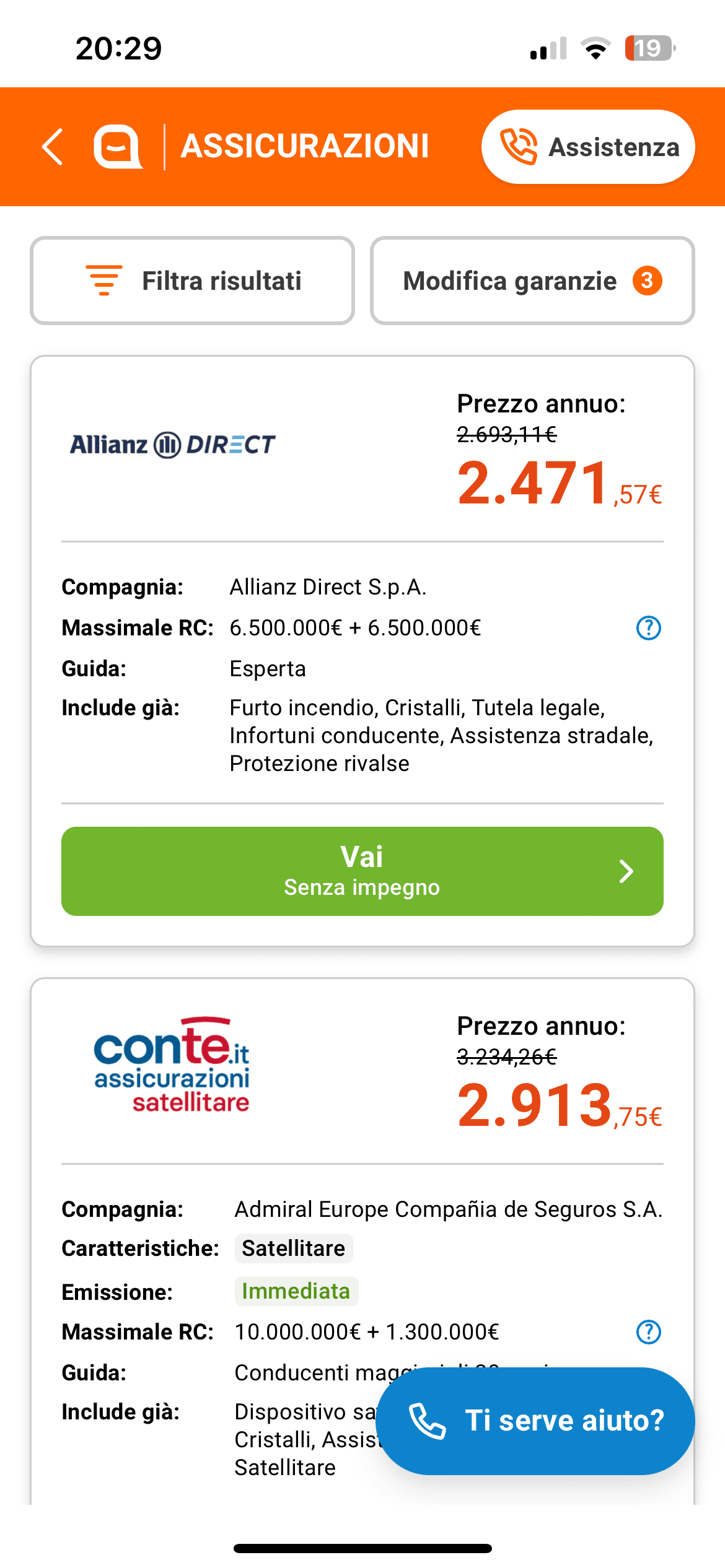
Task: Tap the back arrow in header
Action: (53, 147)
